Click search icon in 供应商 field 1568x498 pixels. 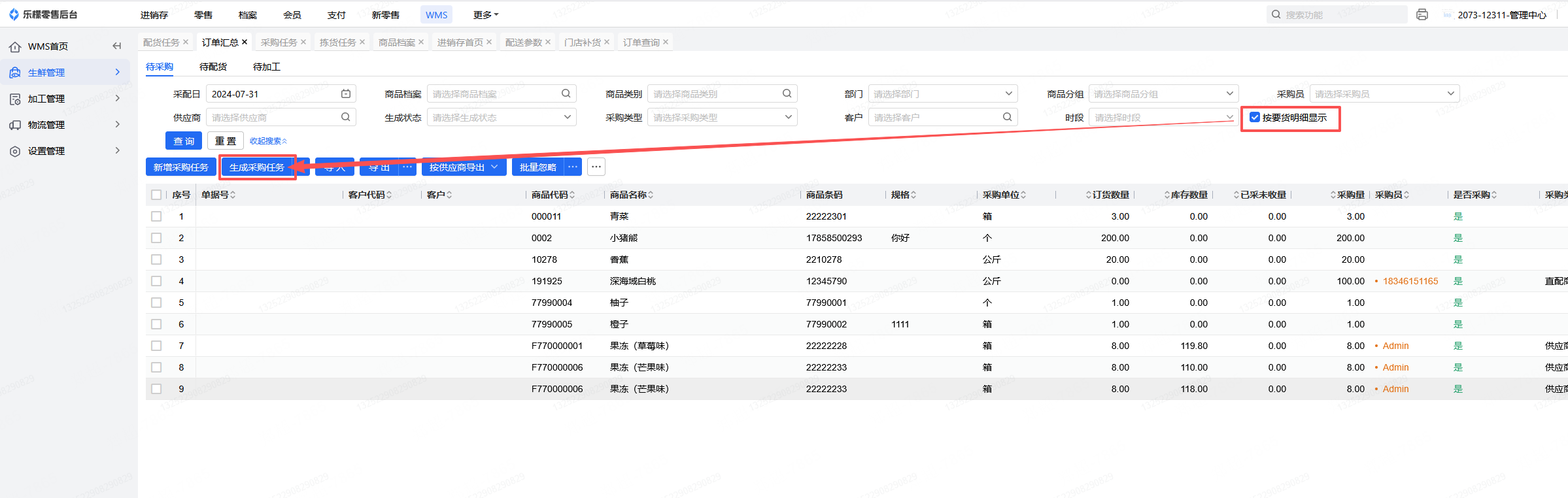pyautogui.click(x=346, y=117)
